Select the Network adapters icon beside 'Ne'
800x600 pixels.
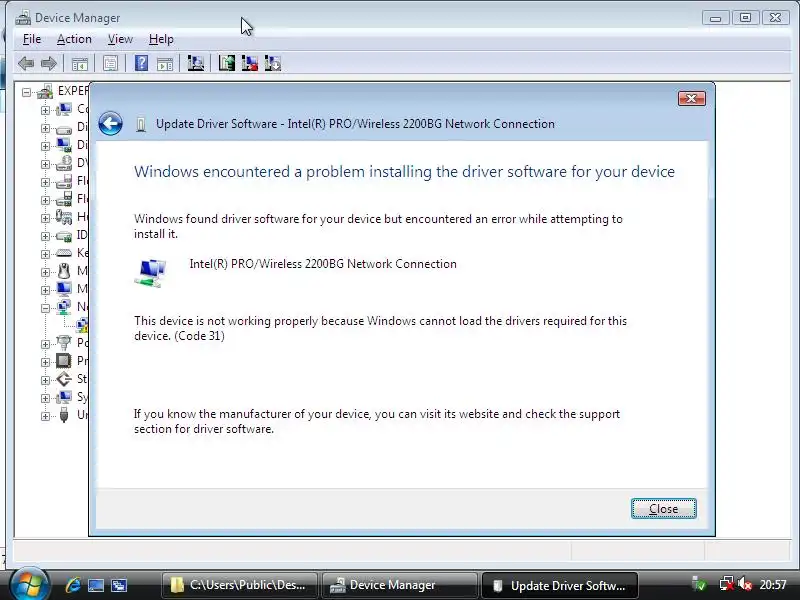64,307
